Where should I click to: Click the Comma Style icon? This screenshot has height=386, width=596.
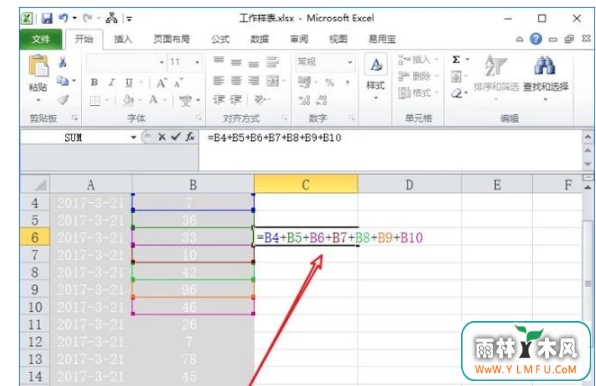pyautogui.click(x=347, y=82)
